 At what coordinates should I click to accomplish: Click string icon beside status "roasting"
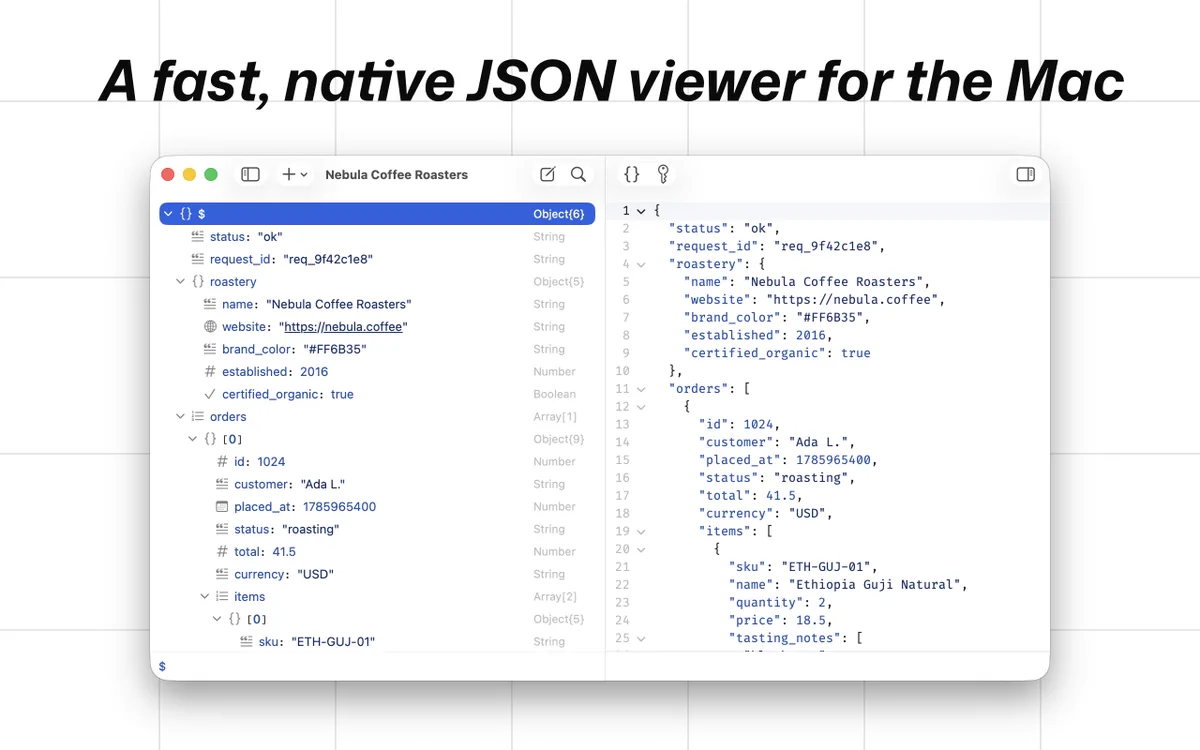click(x=222, y=529)
